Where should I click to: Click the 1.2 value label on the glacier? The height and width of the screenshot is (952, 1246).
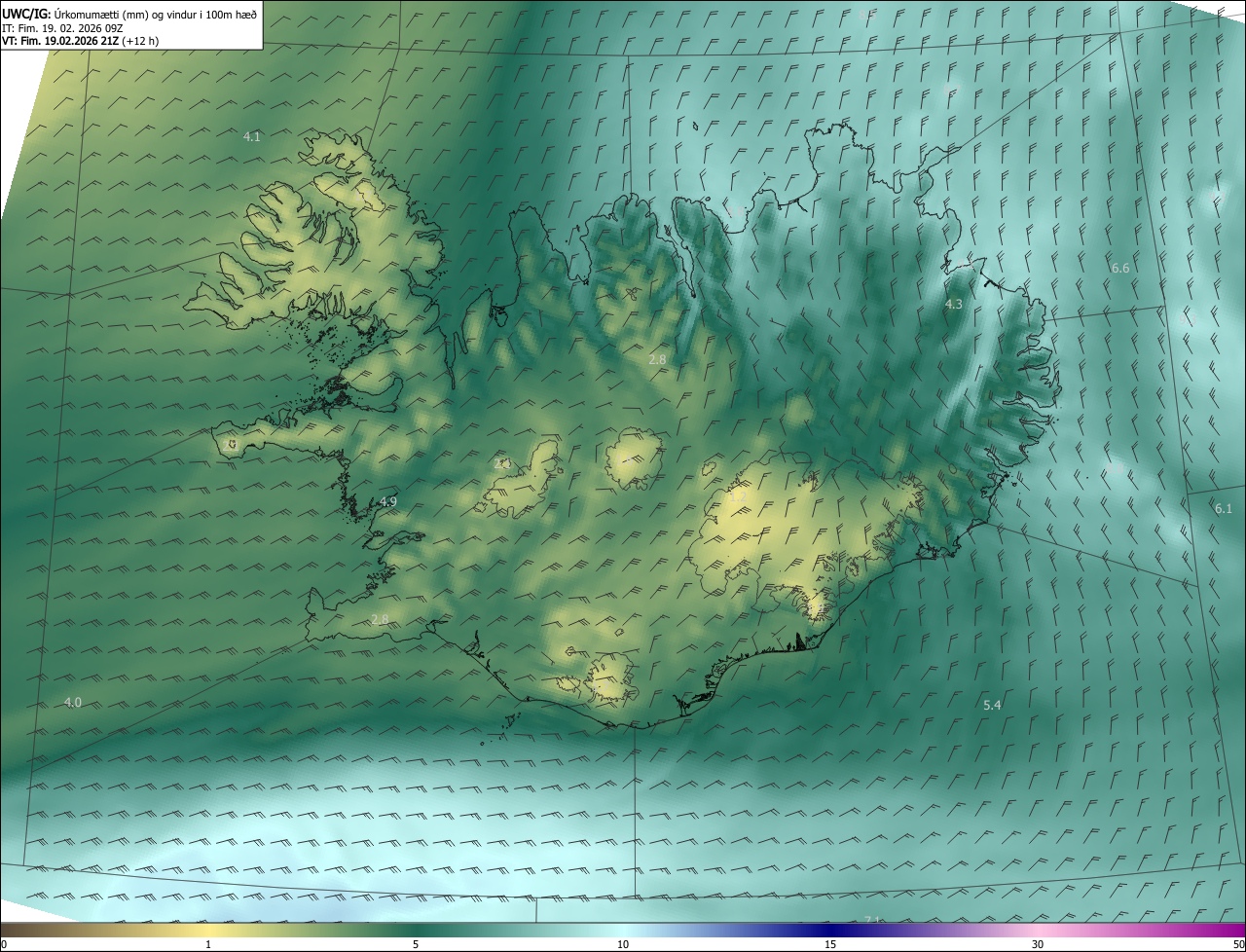[738, 496]
